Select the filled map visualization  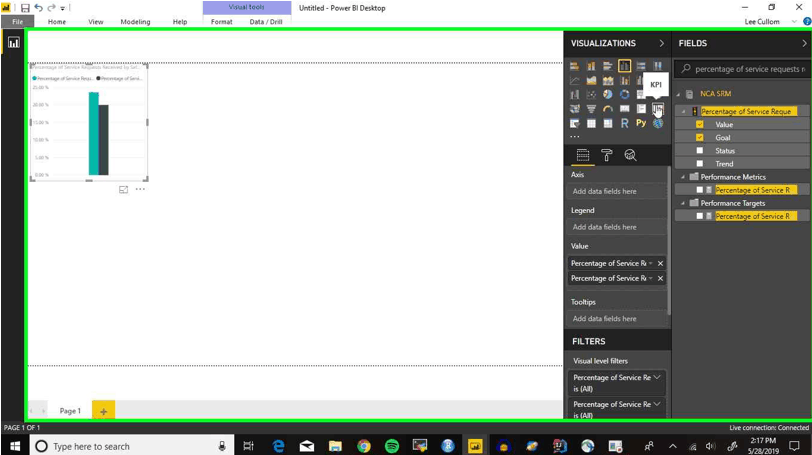(x=574, y=109)
